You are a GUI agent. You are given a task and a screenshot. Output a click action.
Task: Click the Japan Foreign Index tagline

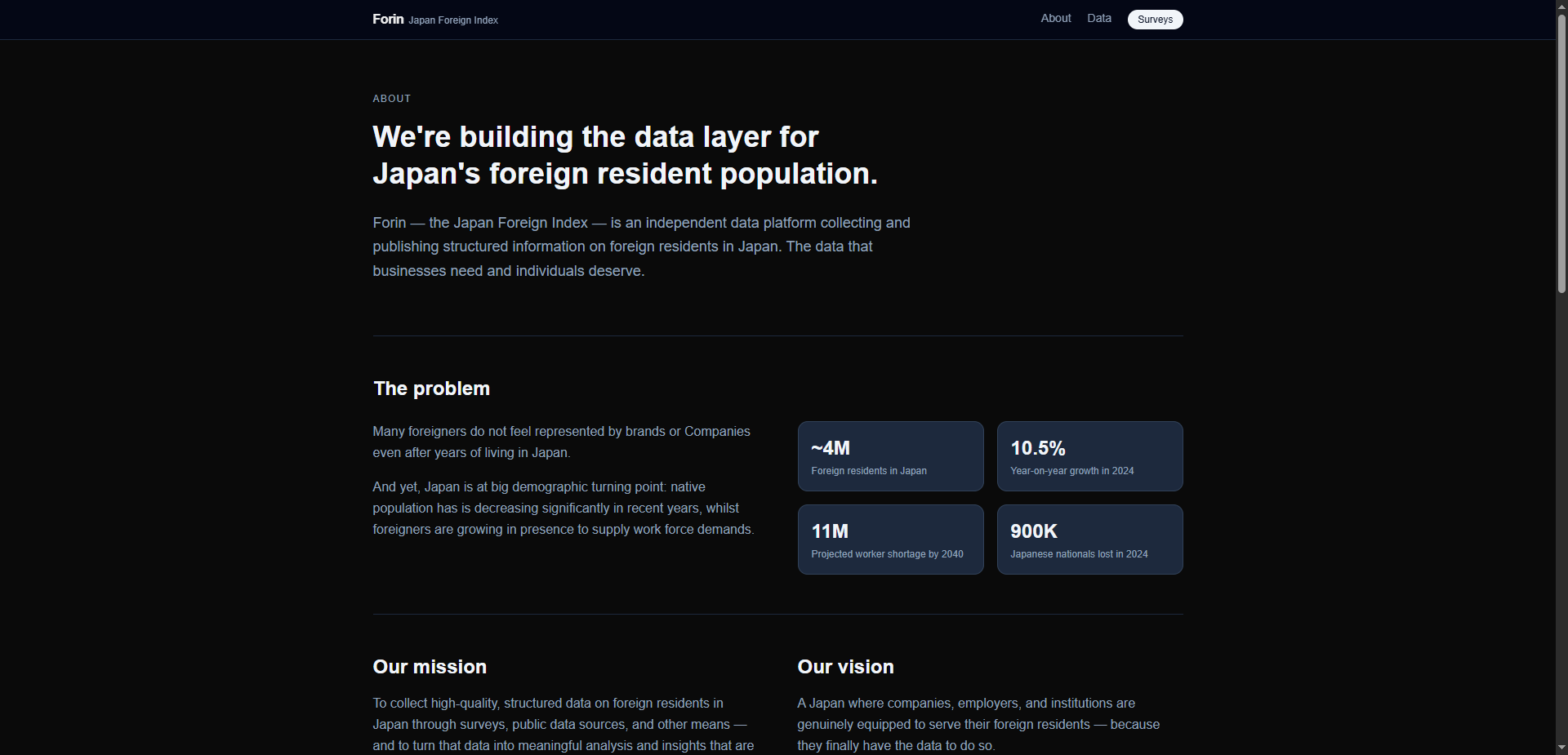(453, 20)
